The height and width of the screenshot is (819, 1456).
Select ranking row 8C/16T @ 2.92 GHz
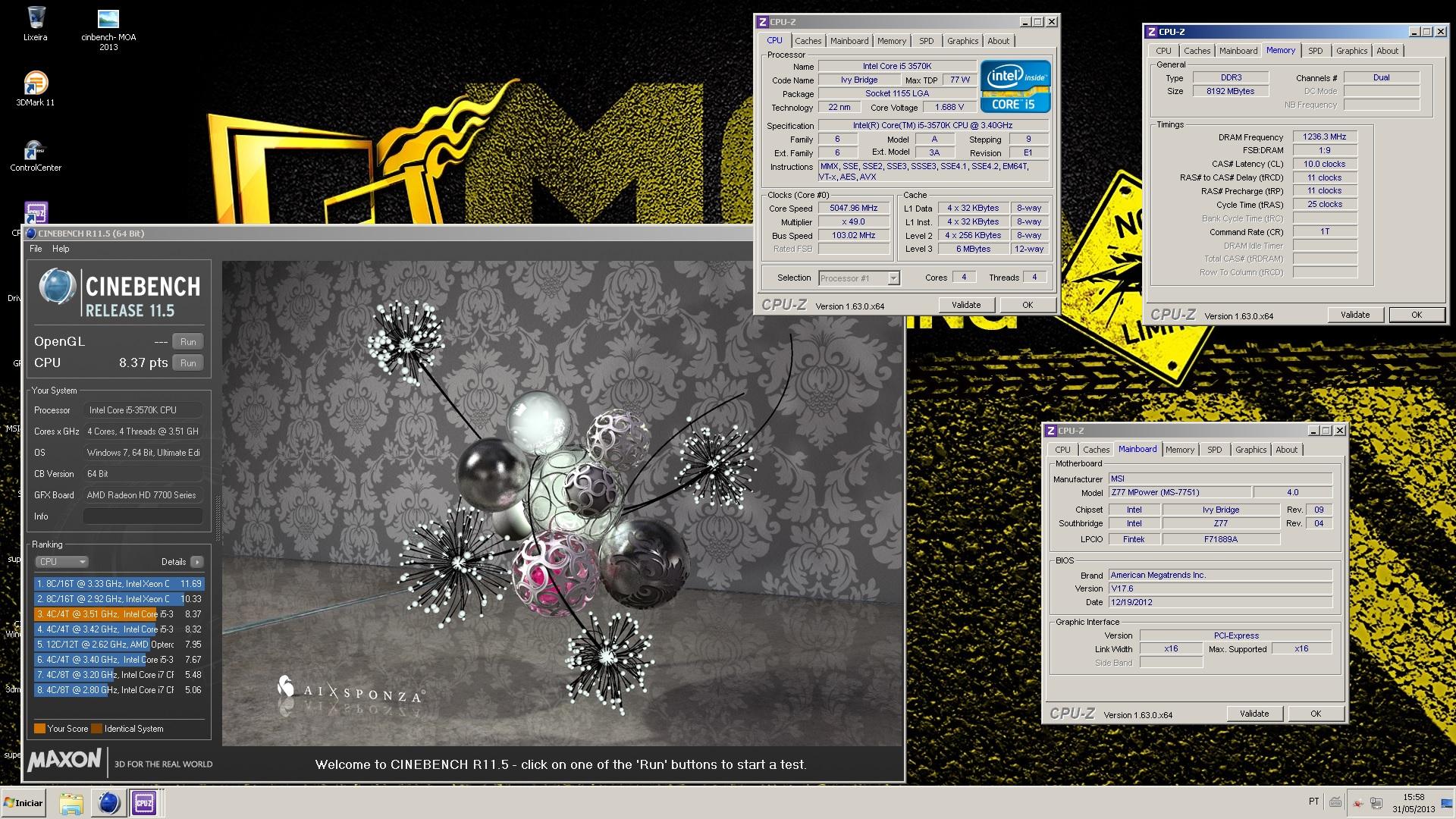(119, 599)
